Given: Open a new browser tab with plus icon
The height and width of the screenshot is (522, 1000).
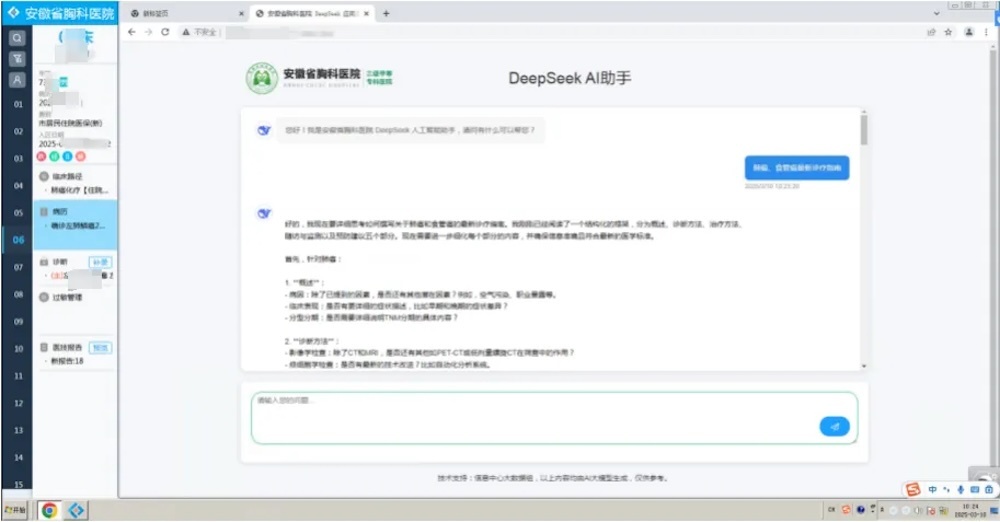Looking at the screenshot, I should (x=386, y=13).
